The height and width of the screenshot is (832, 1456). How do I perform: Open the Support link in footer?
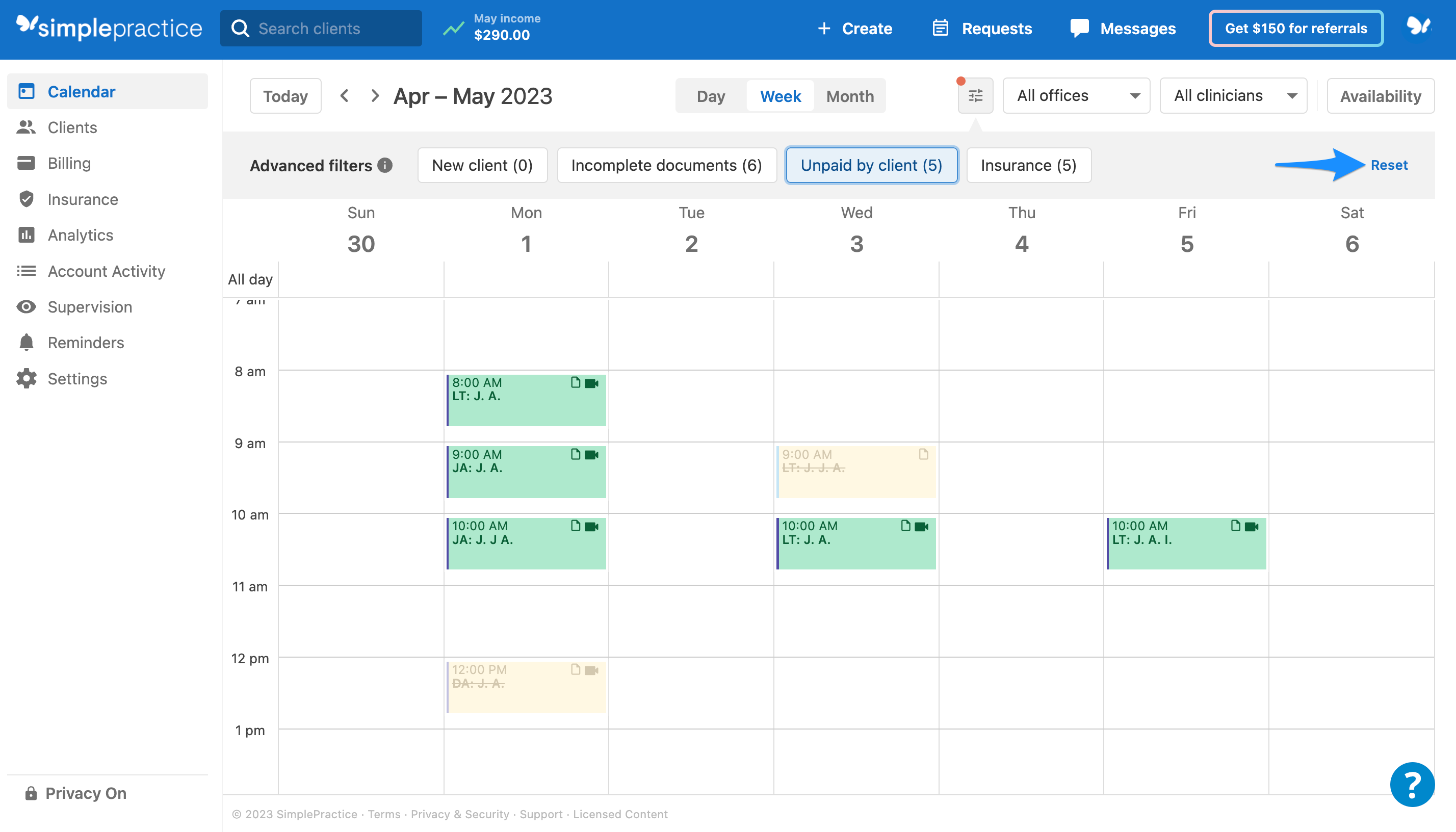(x=540, y=814)
